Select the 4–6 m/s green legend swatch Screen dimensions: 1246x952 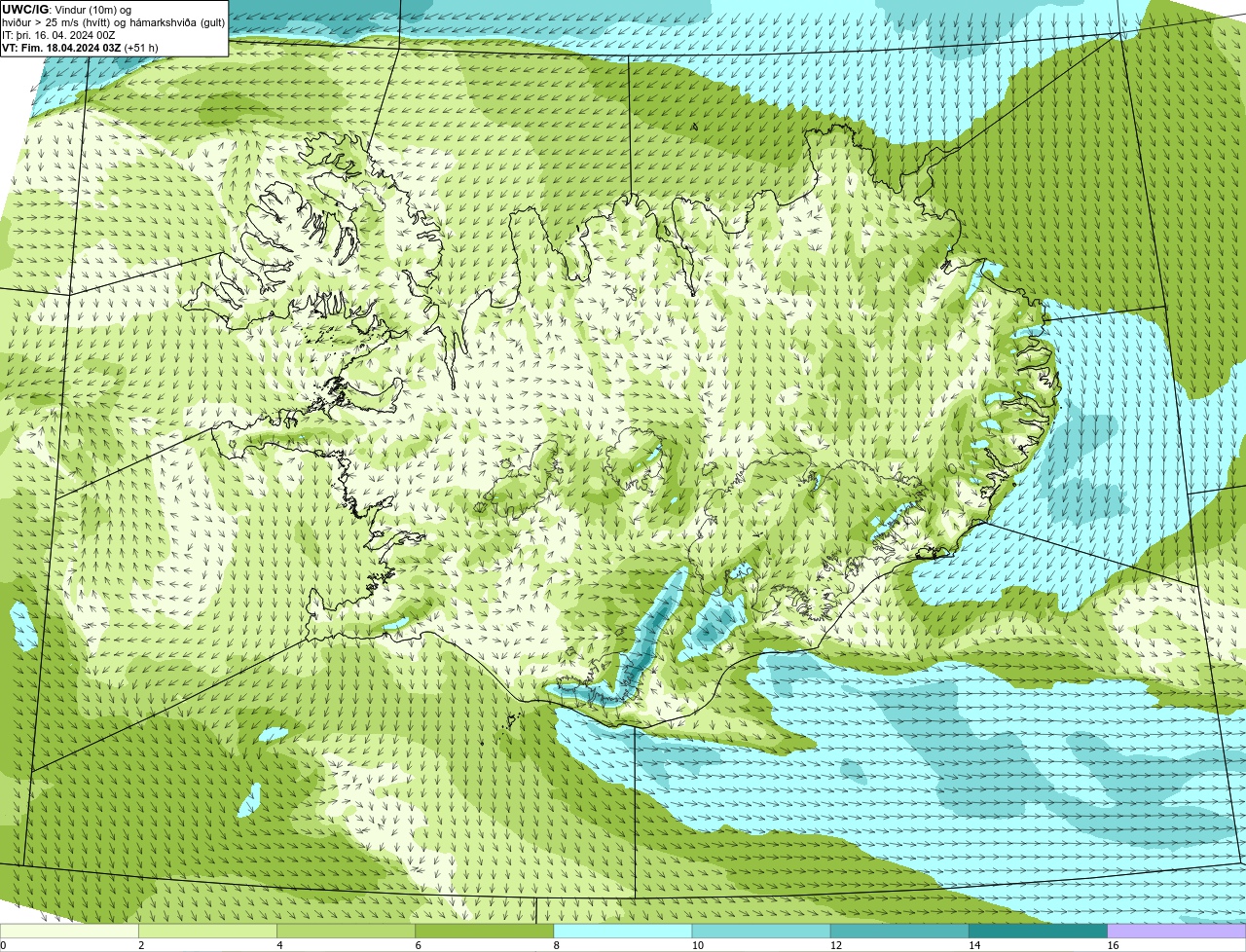coord(346,932)
